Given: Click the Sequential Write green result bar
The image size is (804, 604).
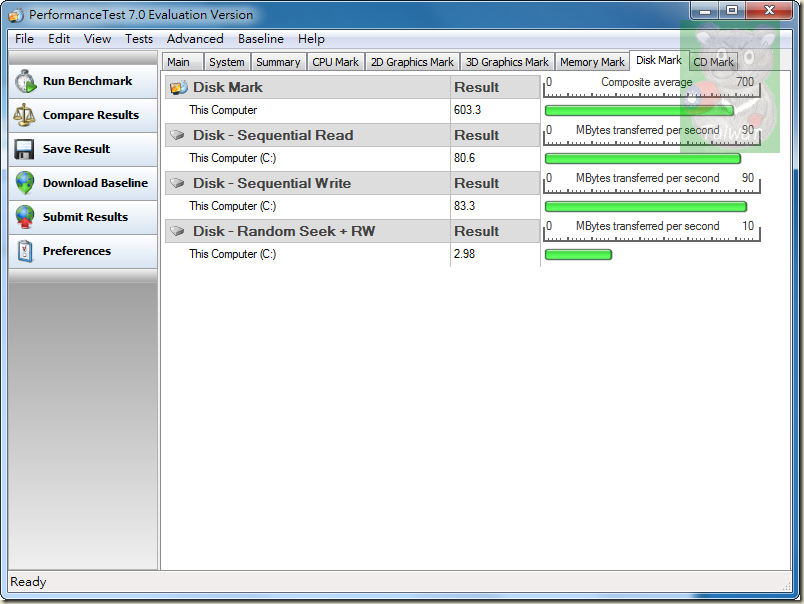Looking at the screenshot, I should pyautogui.click(x=646, y=207).
